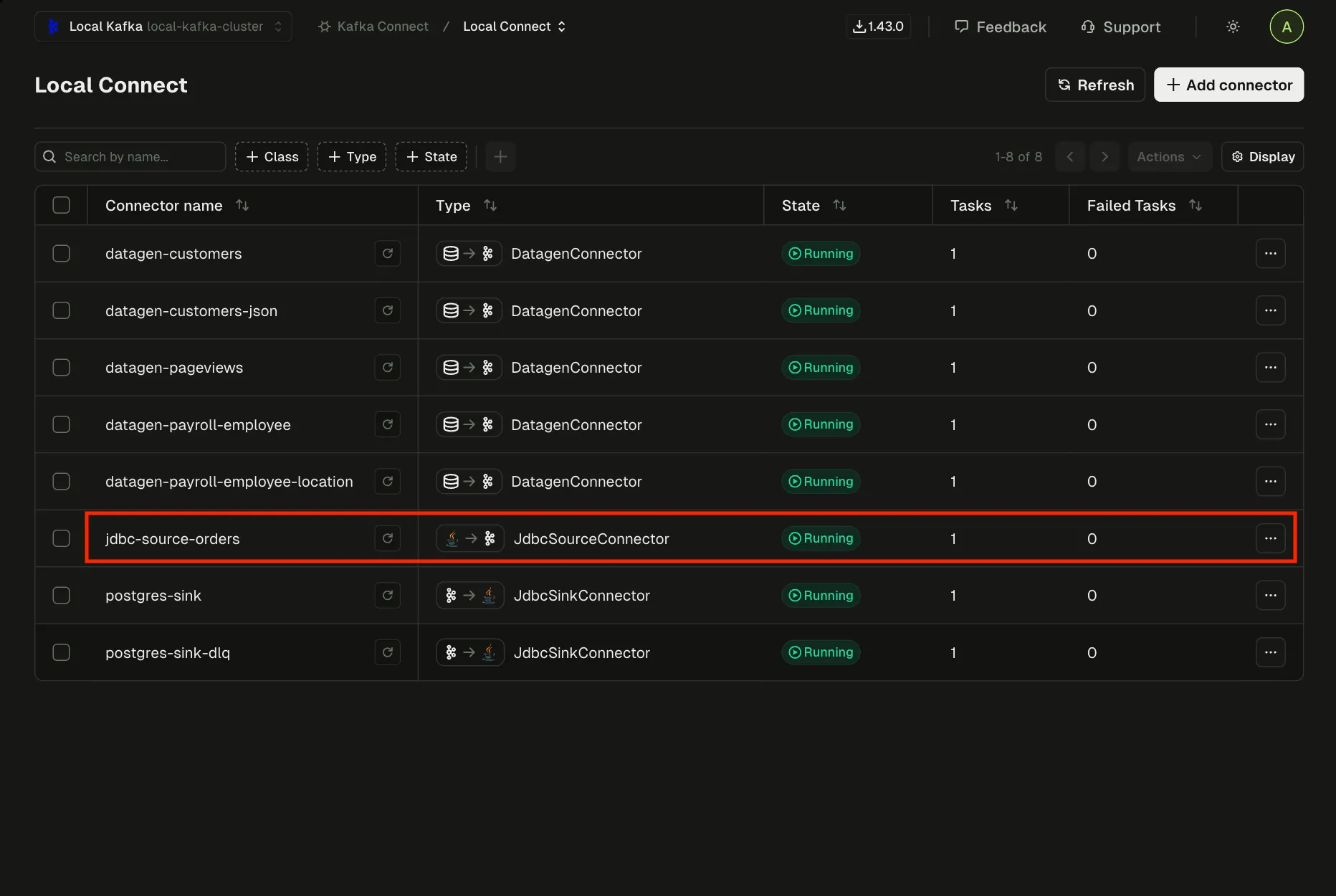Open the actions menu for datagen-pageviews
1336x896 pixels.
pos(1271,367)
